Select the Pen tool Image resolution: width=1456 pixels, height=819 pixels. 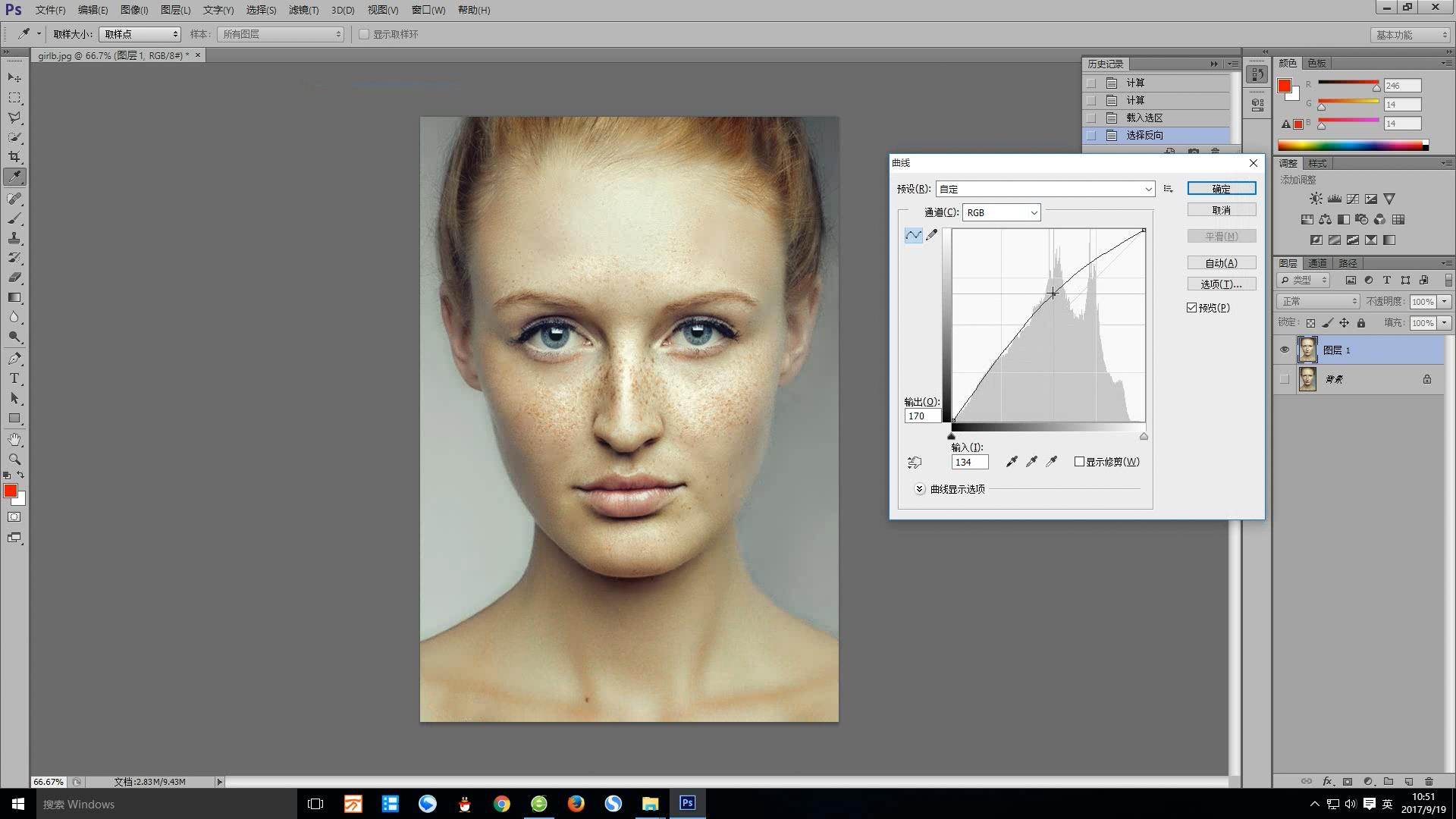14,359
